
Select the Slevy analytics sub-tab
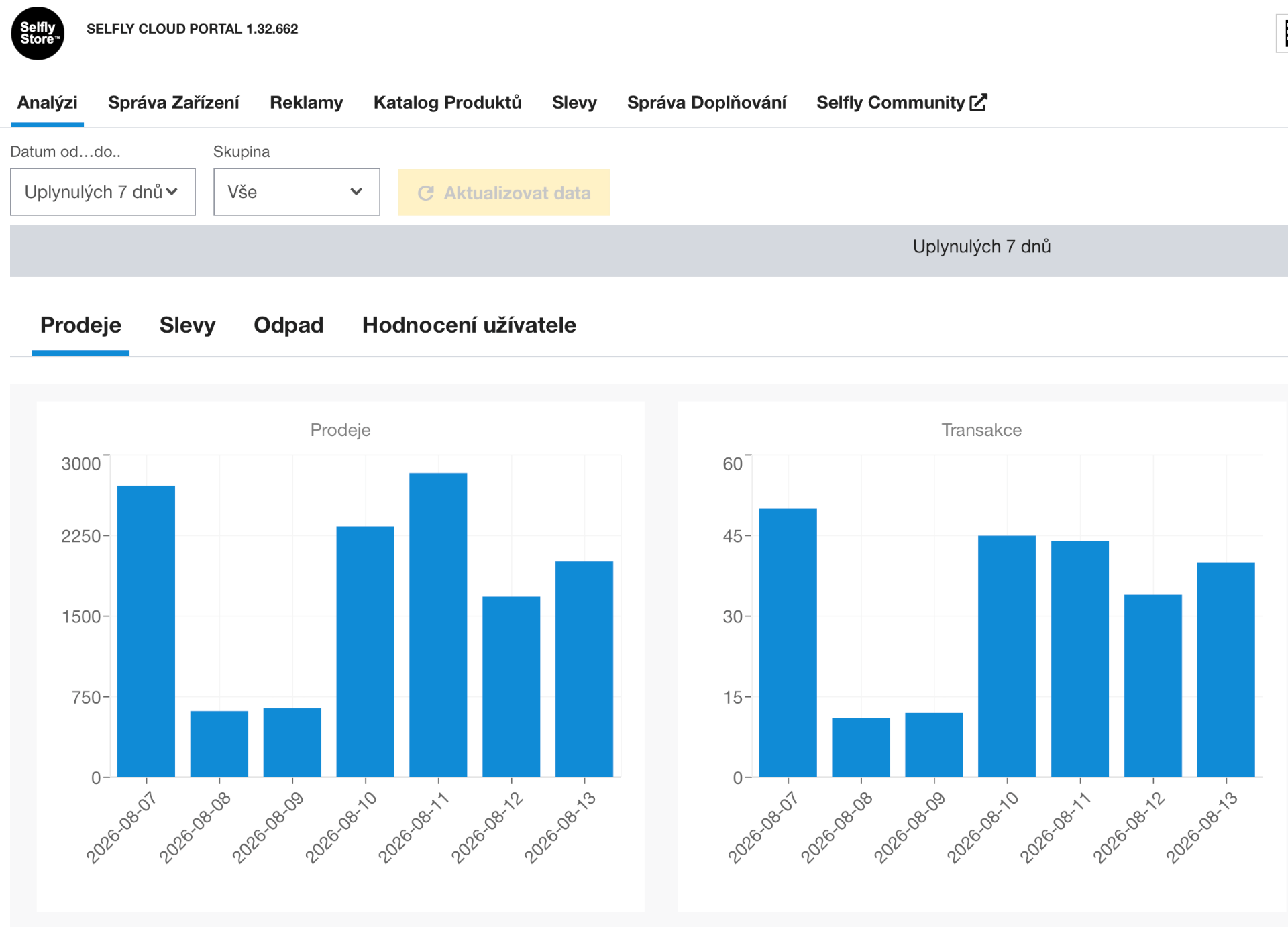pyautogui.click(x=187, y=325)
